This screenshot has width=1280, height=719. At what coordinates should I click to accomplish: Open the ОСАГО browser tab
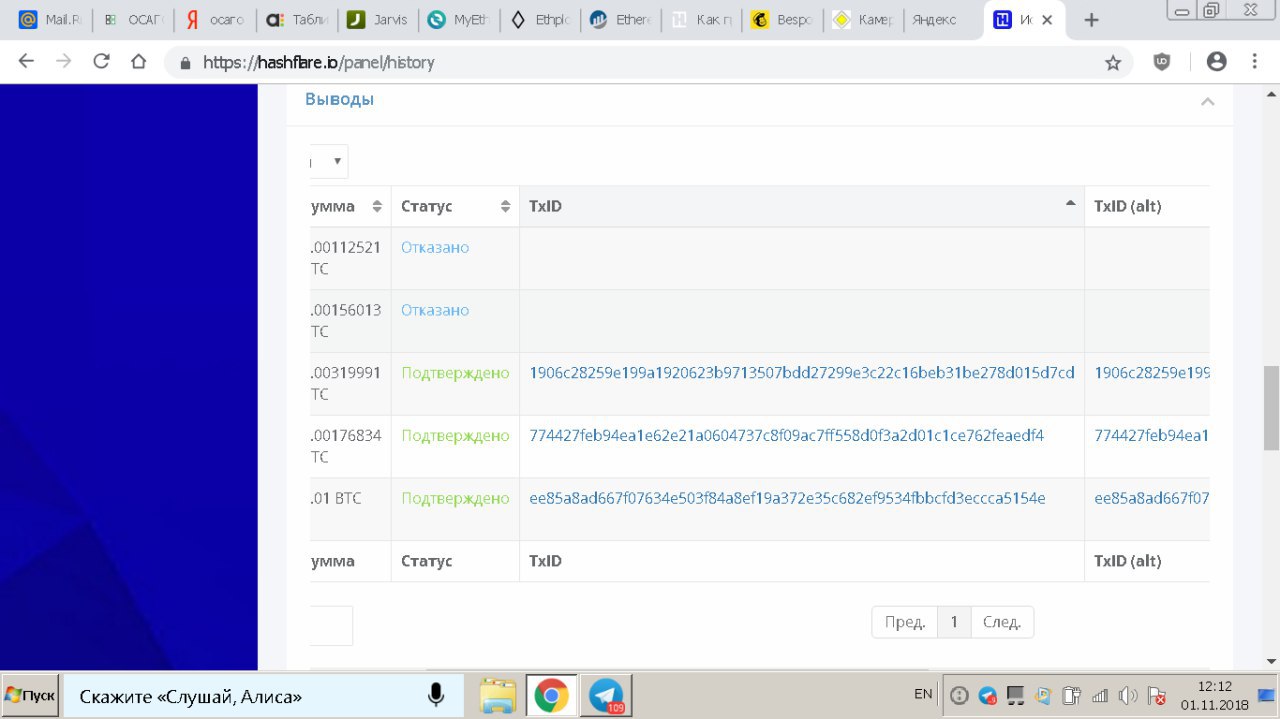133,20
